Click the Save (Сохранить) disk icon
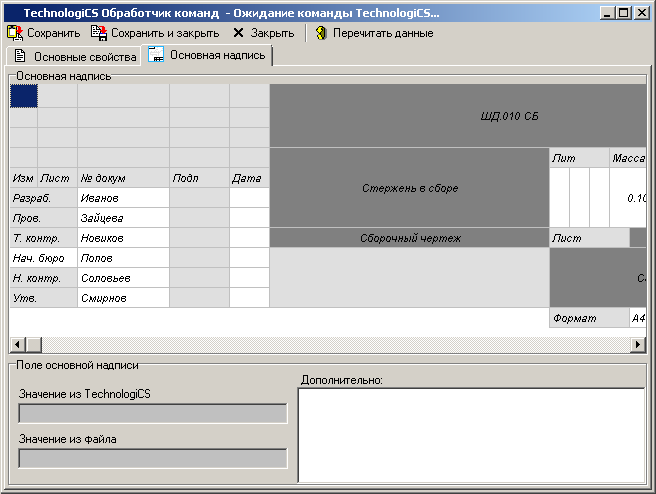656x494 pixels. click(15, 33)
